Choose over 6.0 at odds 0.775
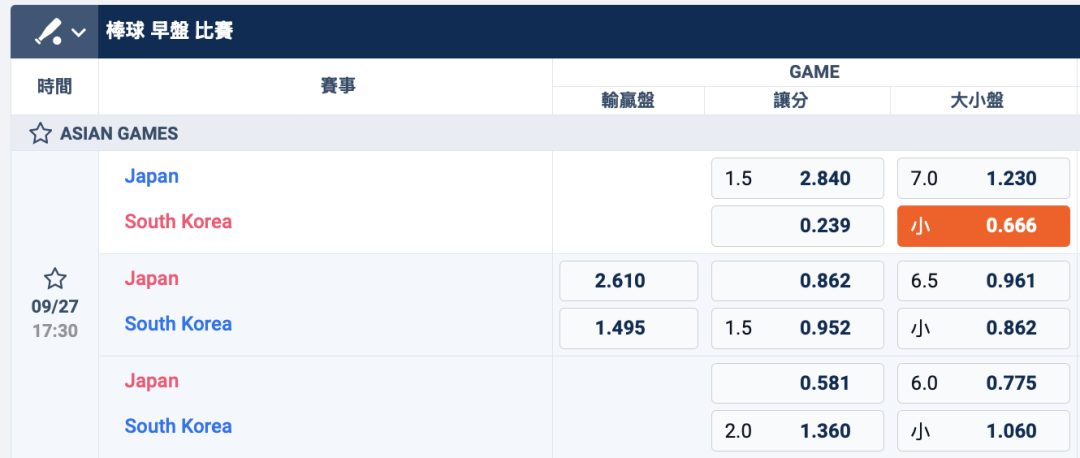Image resolution: width=1080 pixels, height=458 pixels. 984,383
